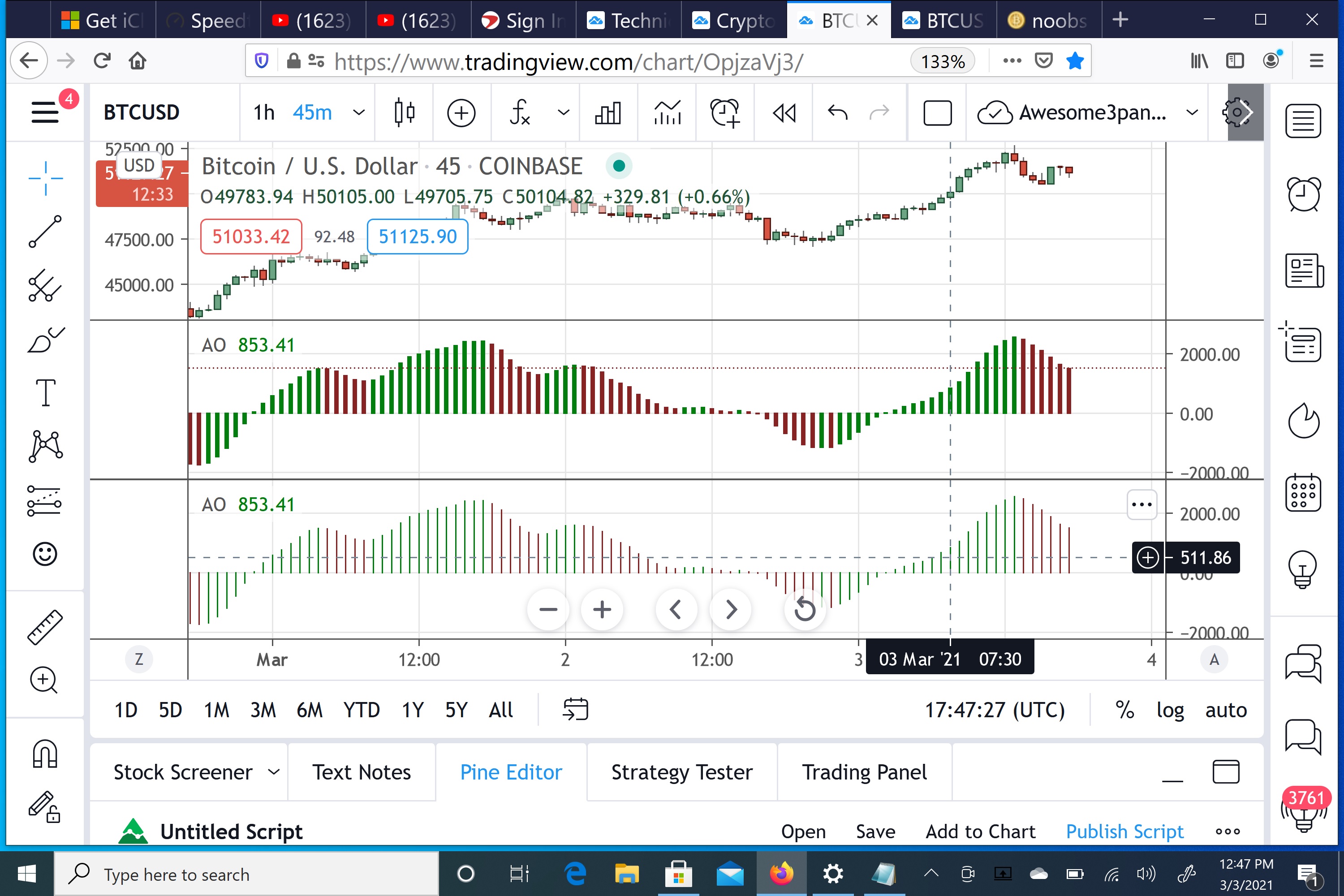Select the brush drawing tool
Viewport: 1344px width, 896px height.
coord(45,340)
